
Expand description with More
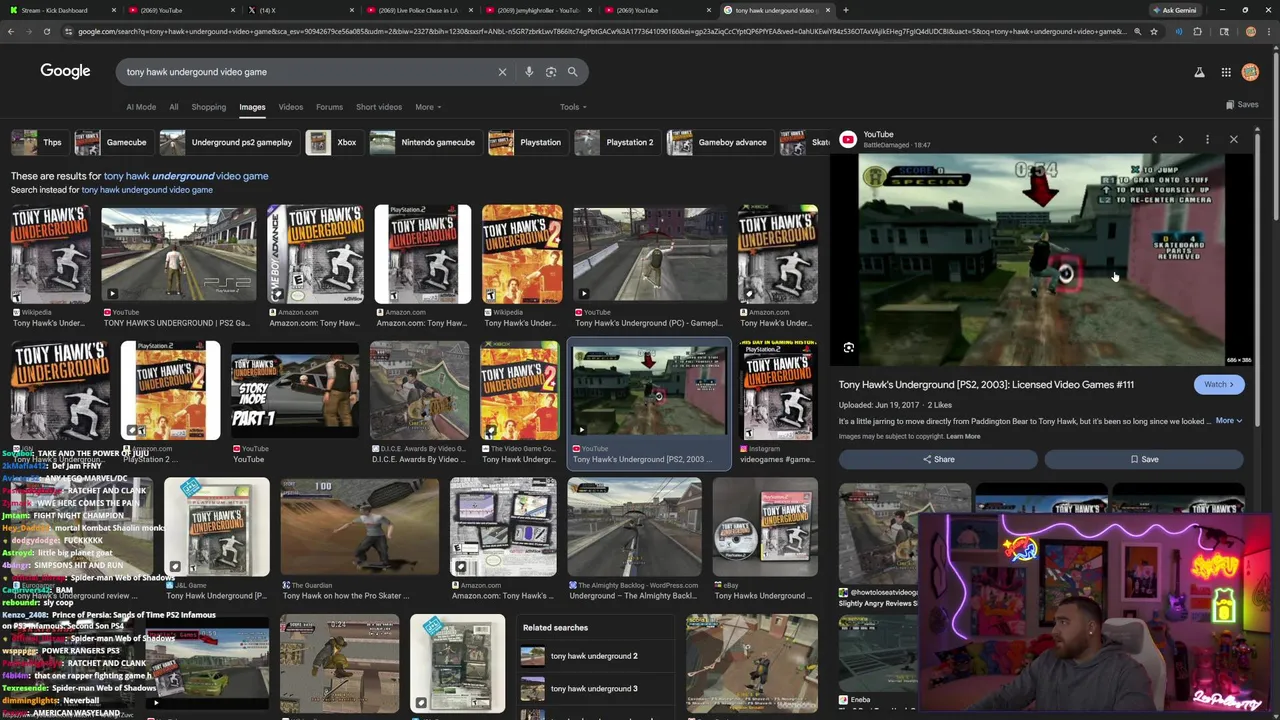click(x=1228, y=421)
